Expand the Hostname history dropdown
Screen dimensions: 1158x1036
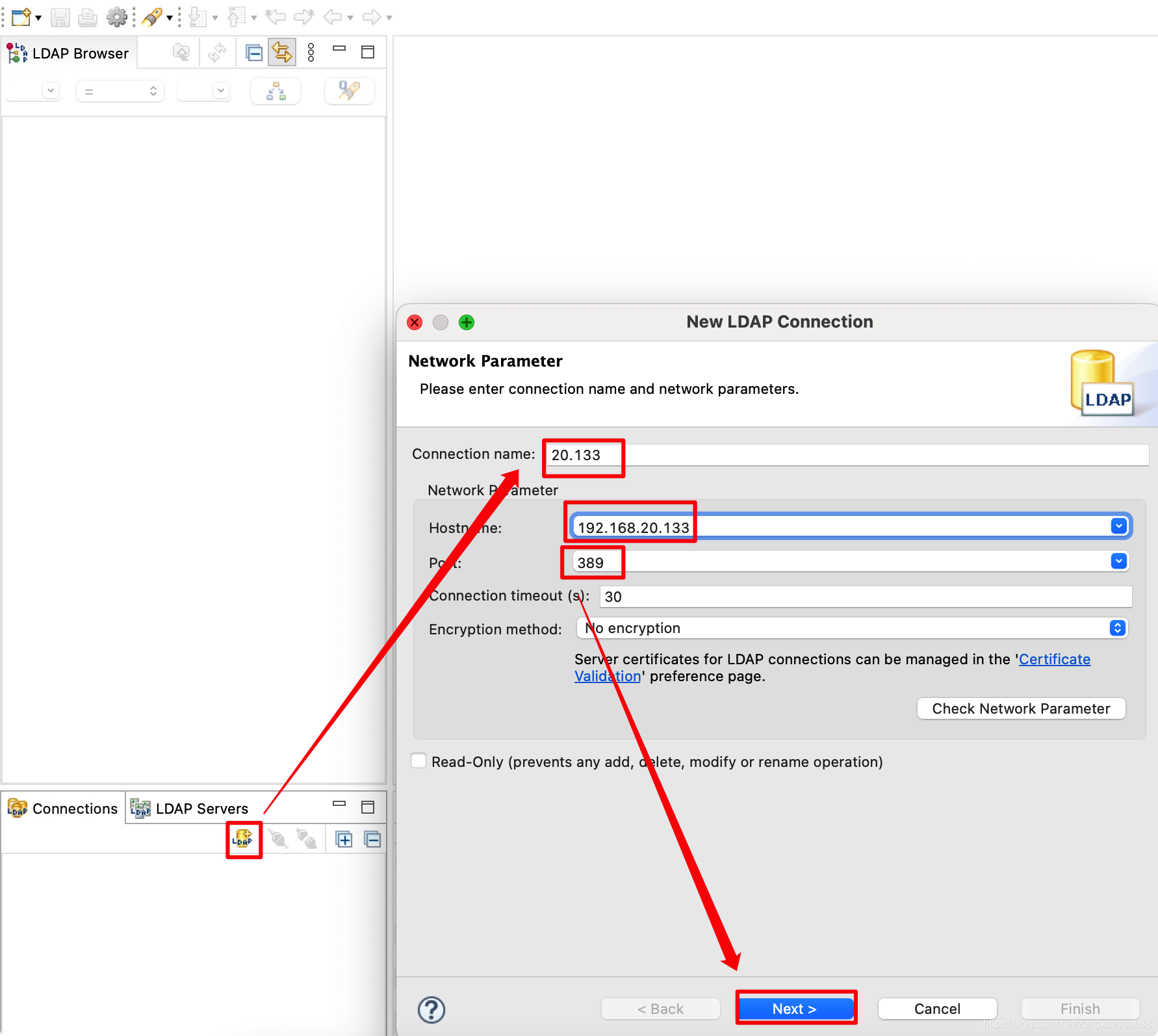tap(1119, 526)
